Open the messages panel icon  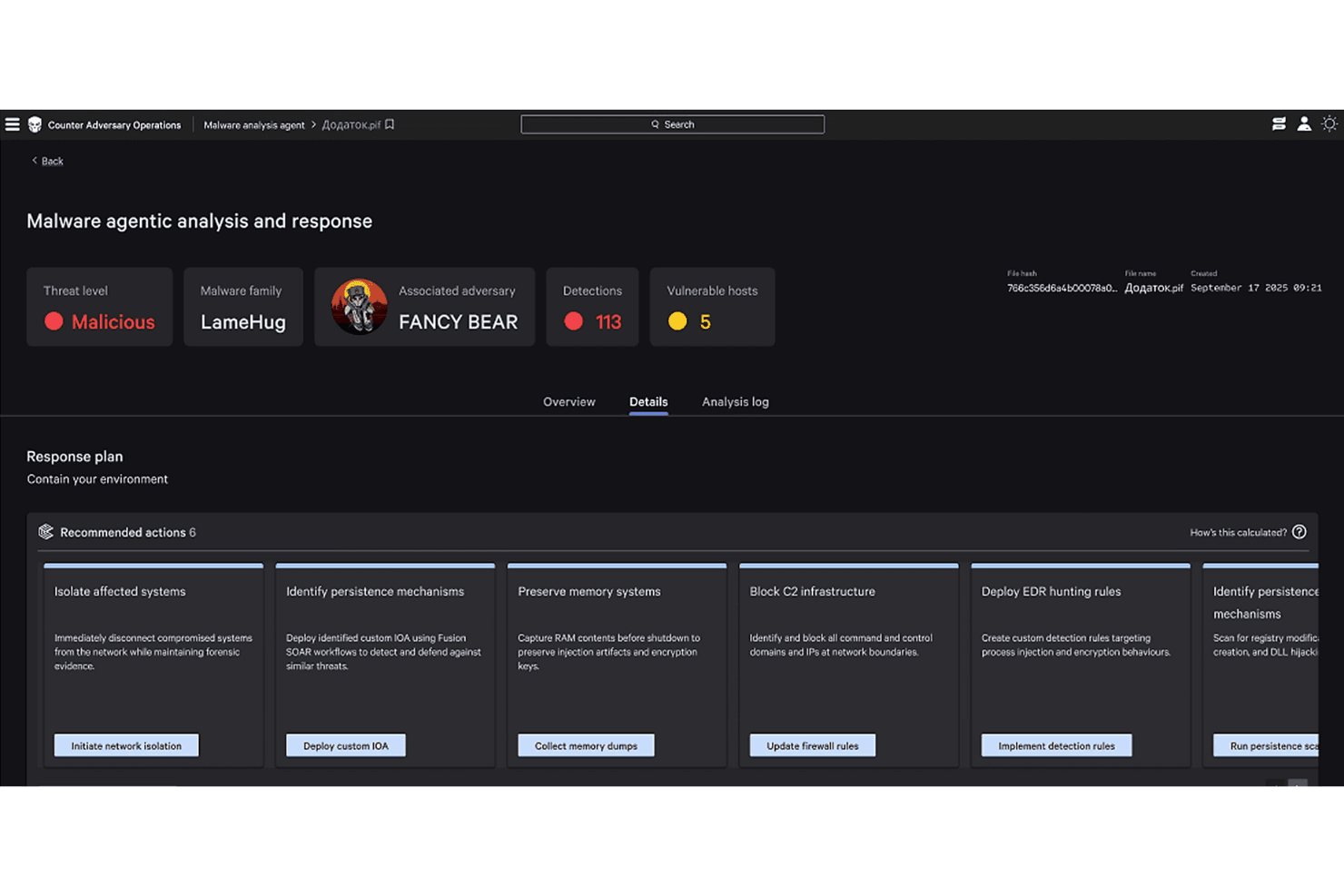(x=1279, y=124)
